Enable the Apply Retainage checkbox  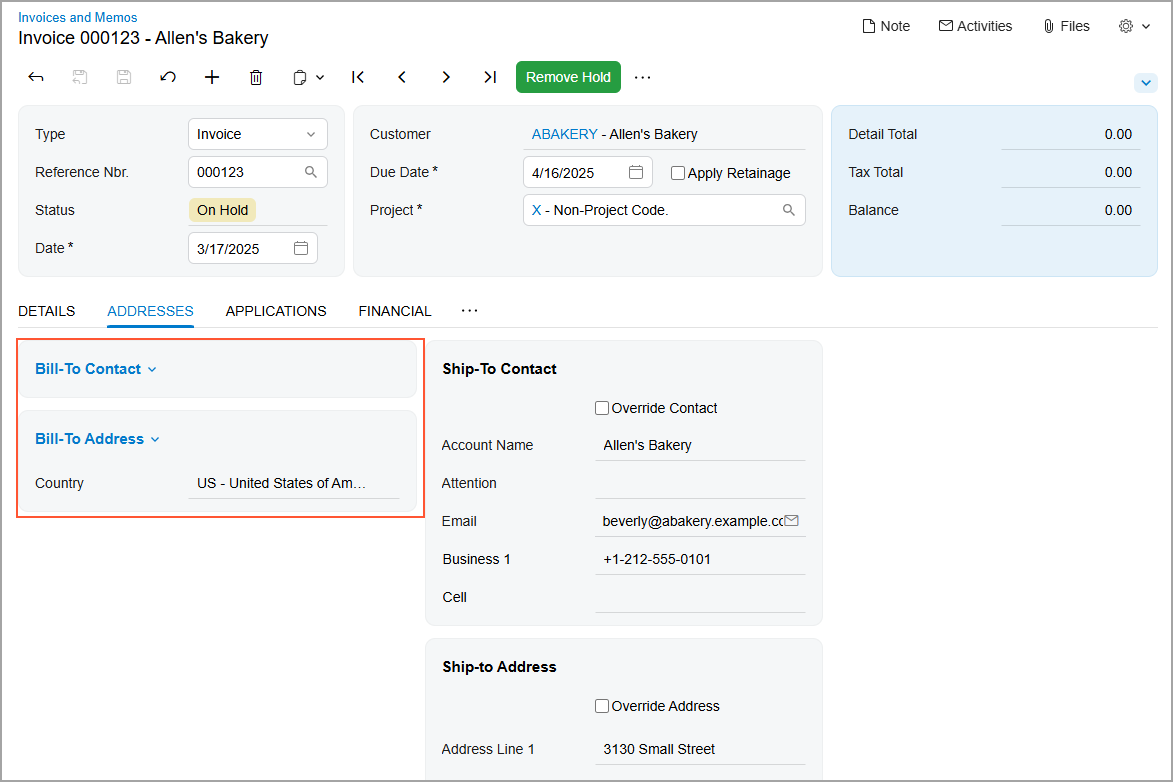(678, 173)
